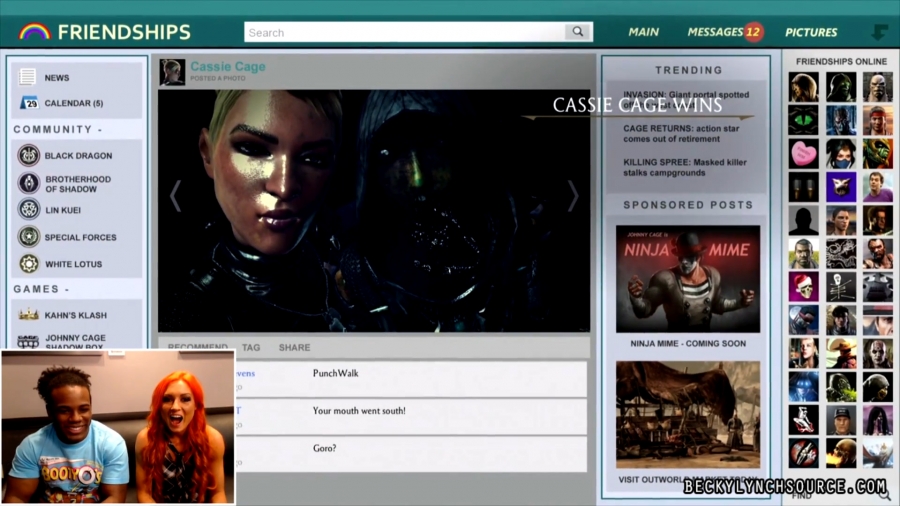
Task: Click the Tag link under the photo
Action: point(251,348)
